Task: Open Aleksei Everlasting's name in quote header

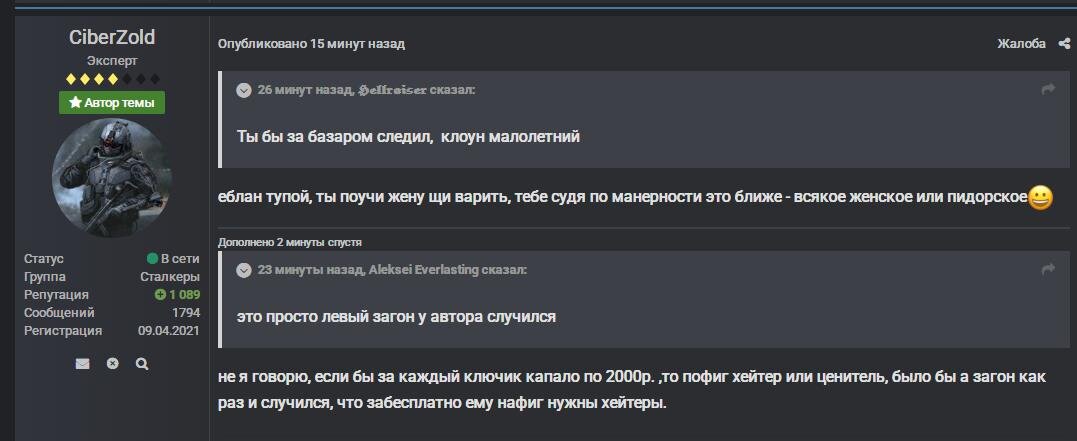Action: tap(423, 270)
